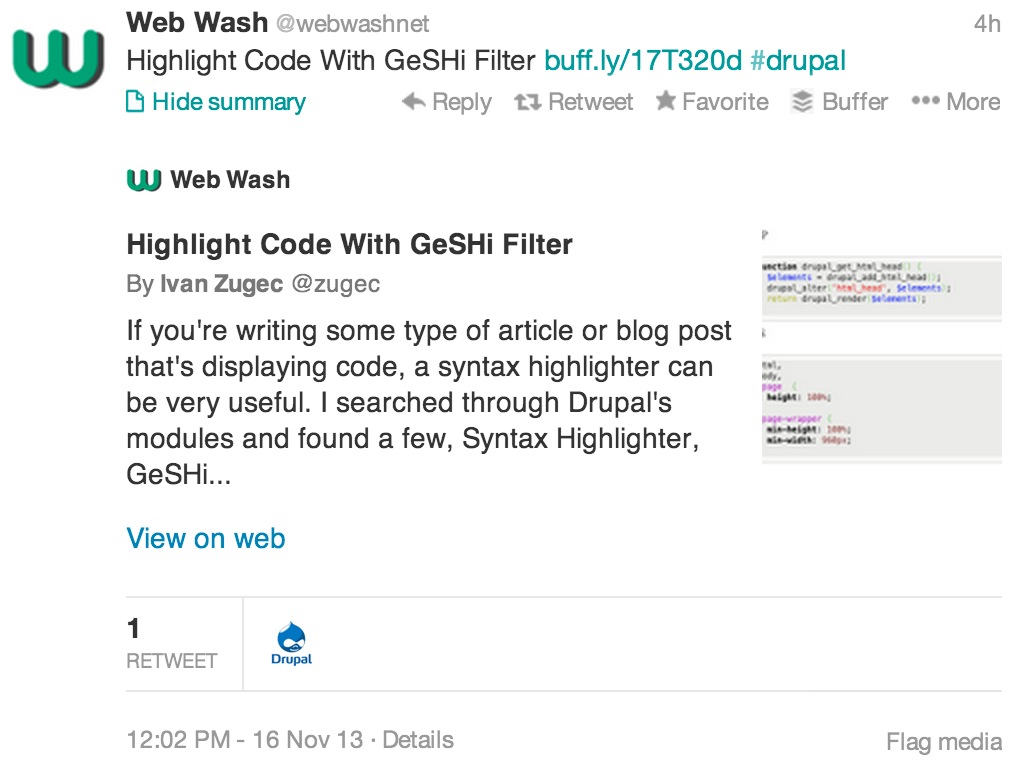Click the page summary document icon

(135, 101)
